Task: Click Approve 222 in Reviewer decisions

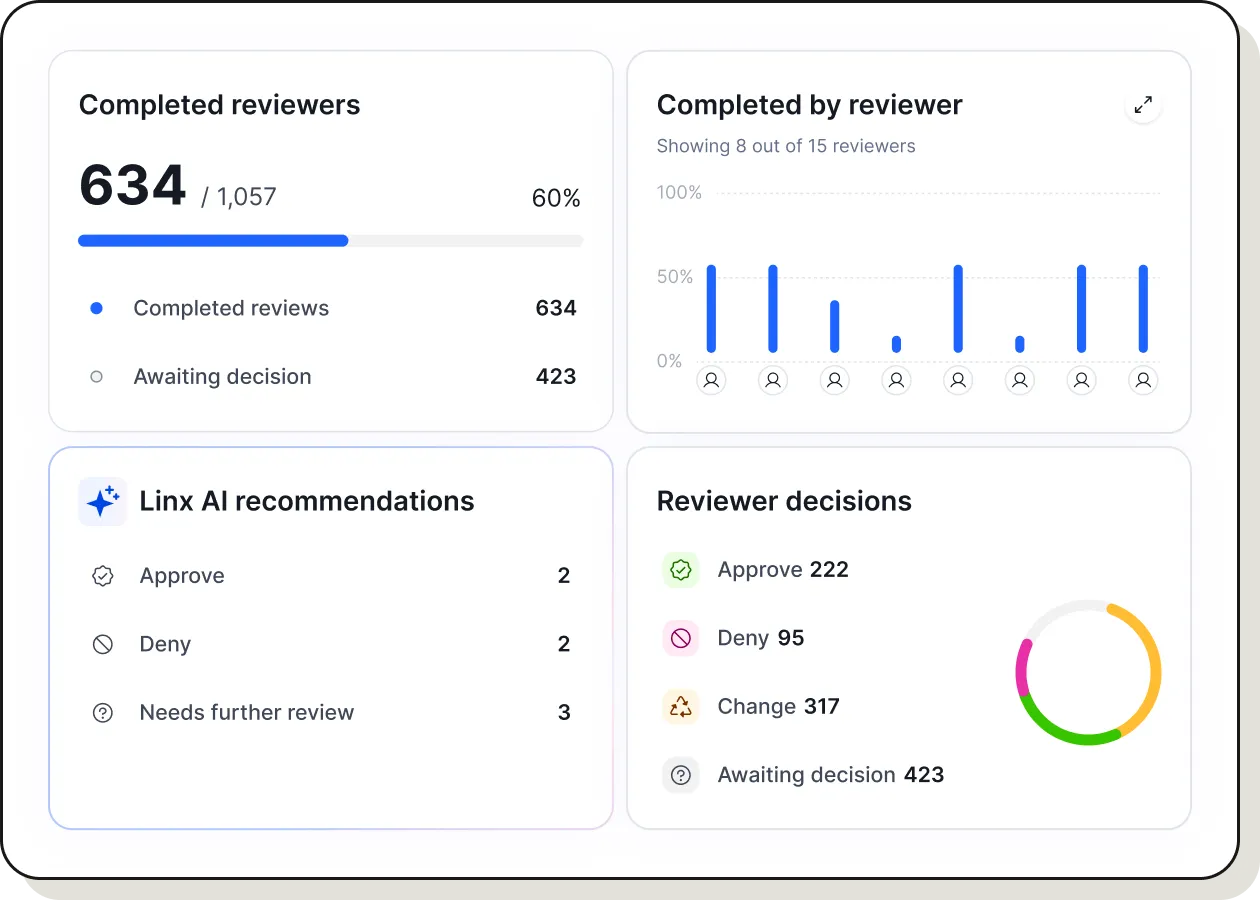Action: pos(783,570)
